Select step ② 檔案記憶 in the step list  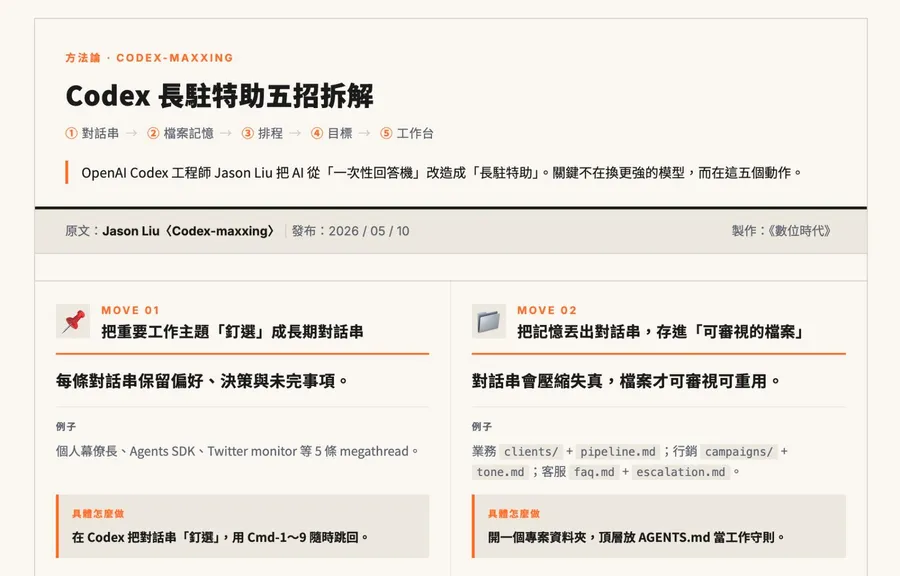point(180,133)
